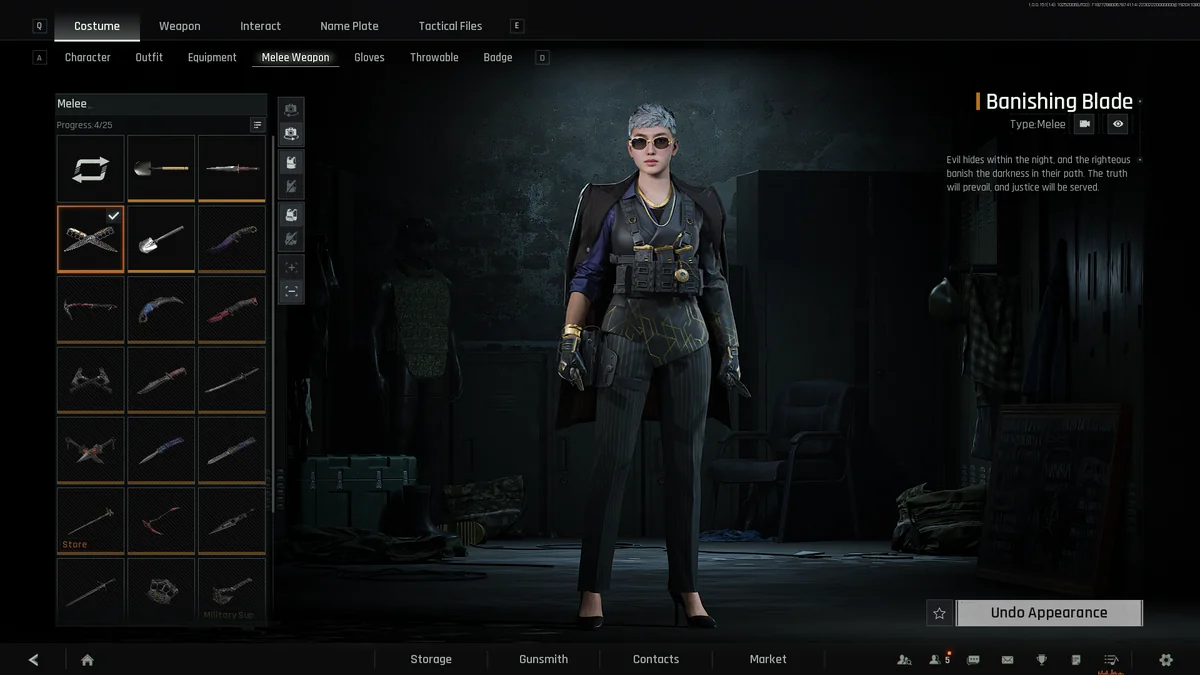
Task: Select the Character sub-tab
Action: click(88, 57)
